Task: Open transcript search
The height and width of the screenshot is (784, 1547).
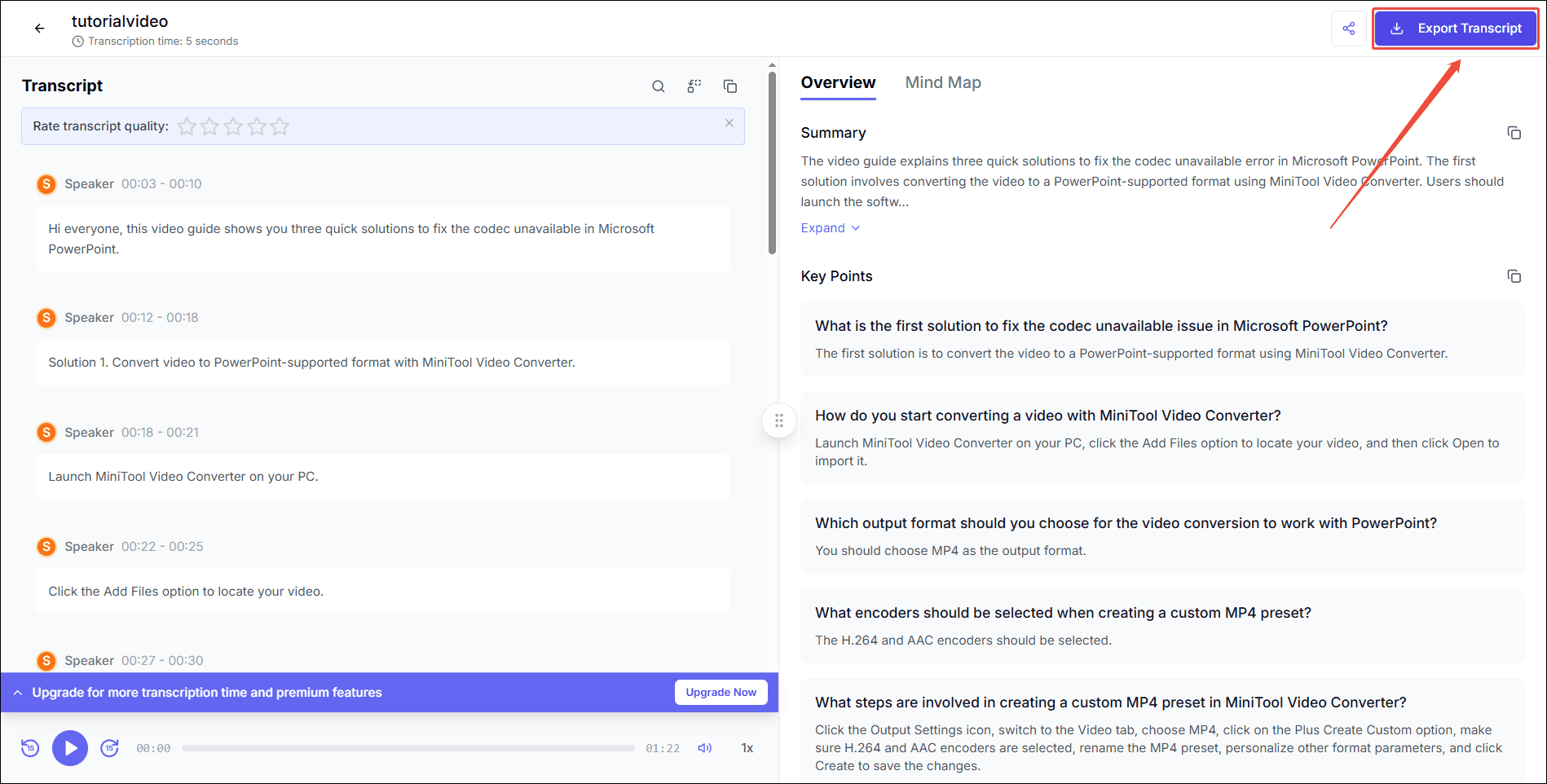Action: point(658,86)
